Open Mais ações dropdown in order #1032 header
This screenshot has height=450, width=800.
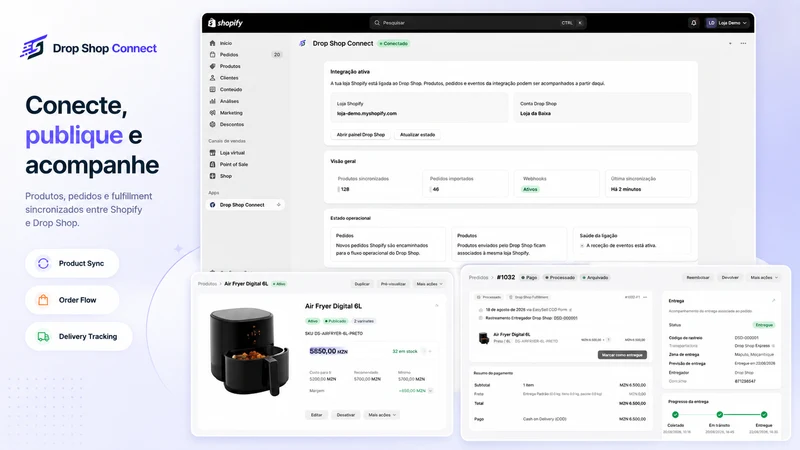[x=764, y=278]
